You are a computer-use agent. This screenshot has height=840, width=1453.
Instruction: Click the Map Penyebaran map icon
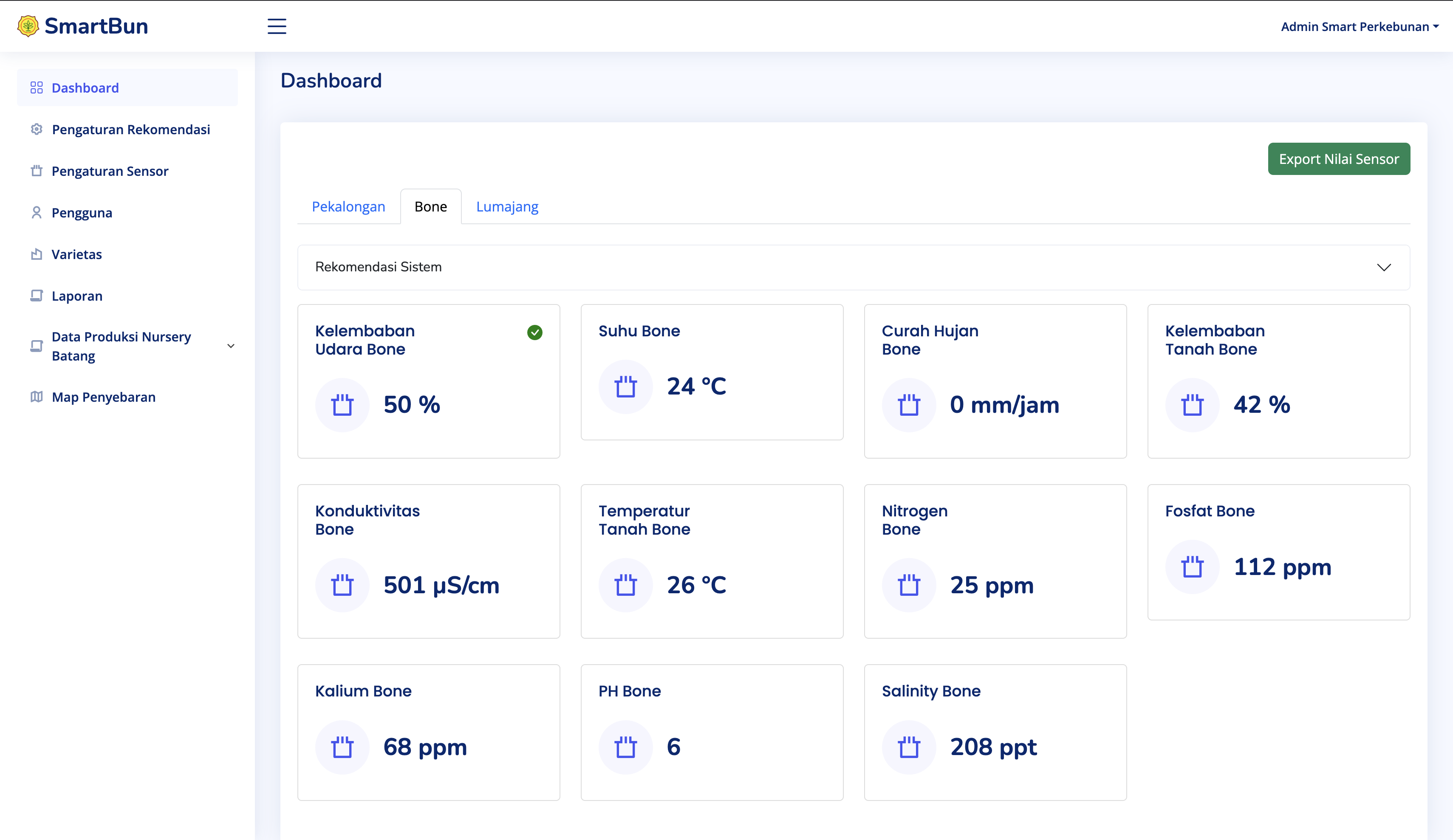coord(37,397)
